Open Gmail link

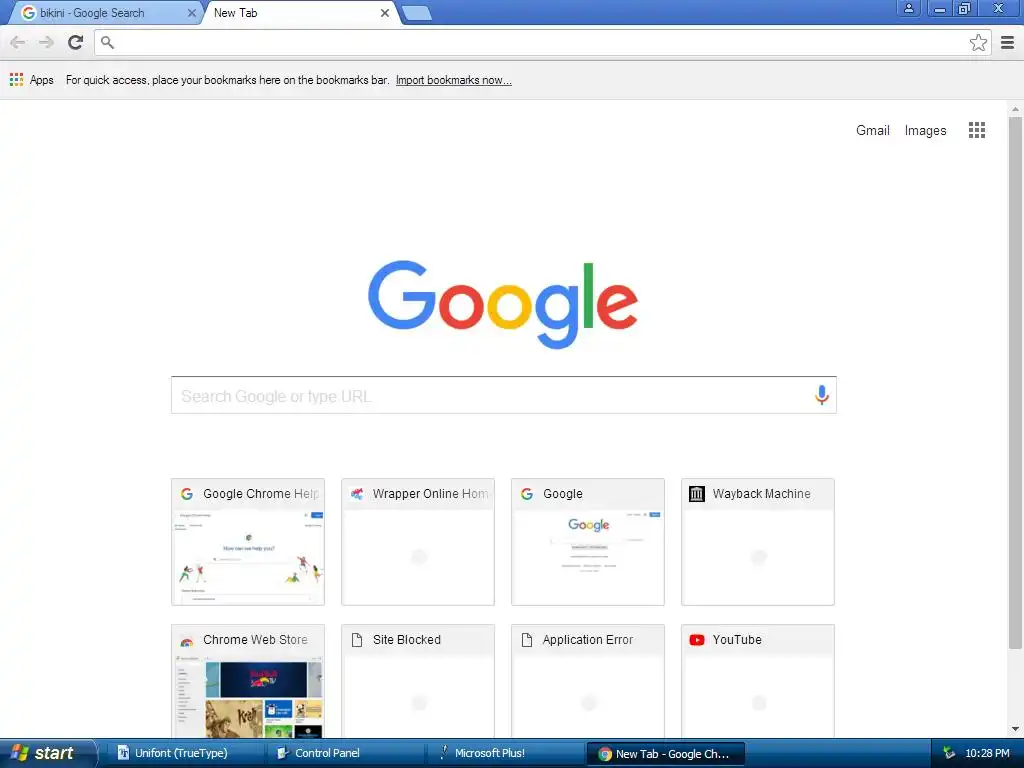872,130
